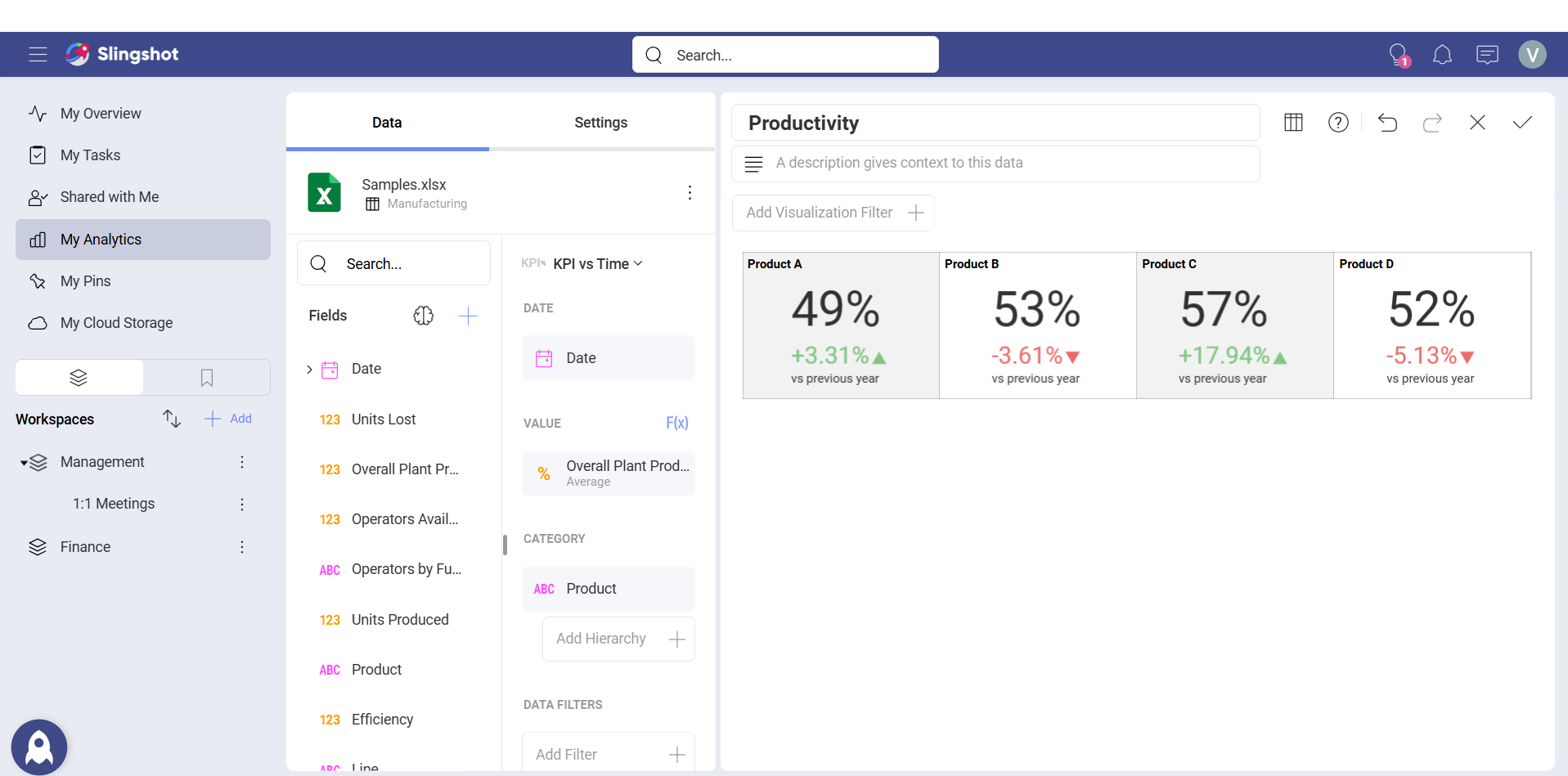Click the globe icon next to Fields

[424, 315]
